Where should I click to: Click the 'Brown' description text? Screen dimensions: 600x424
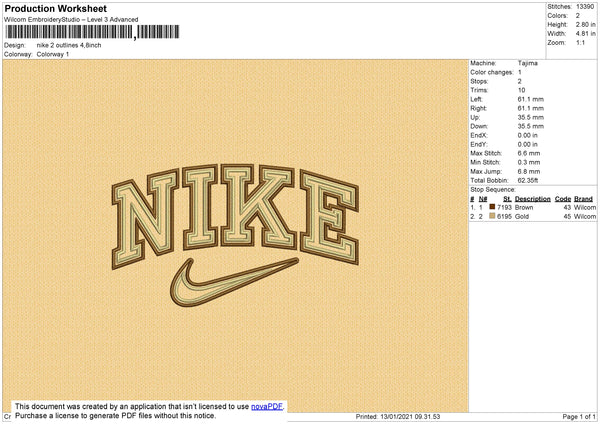[524, 207]
